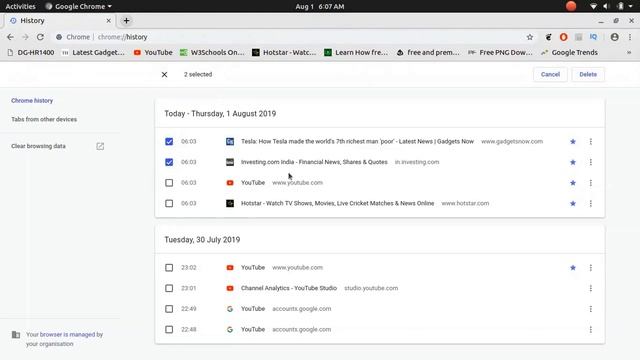The width and height of the screenshot is (640, 360).
Task: Go back using the browser back arrow
Action: (x=10, y=37)
